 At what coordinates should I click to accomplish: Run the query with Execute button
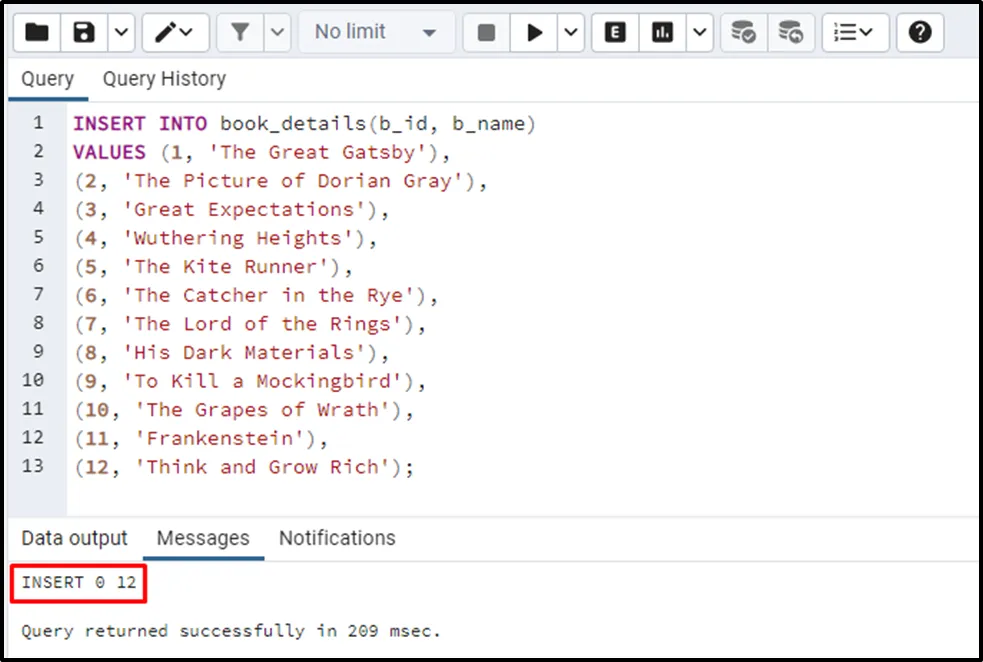coord(535,33)
